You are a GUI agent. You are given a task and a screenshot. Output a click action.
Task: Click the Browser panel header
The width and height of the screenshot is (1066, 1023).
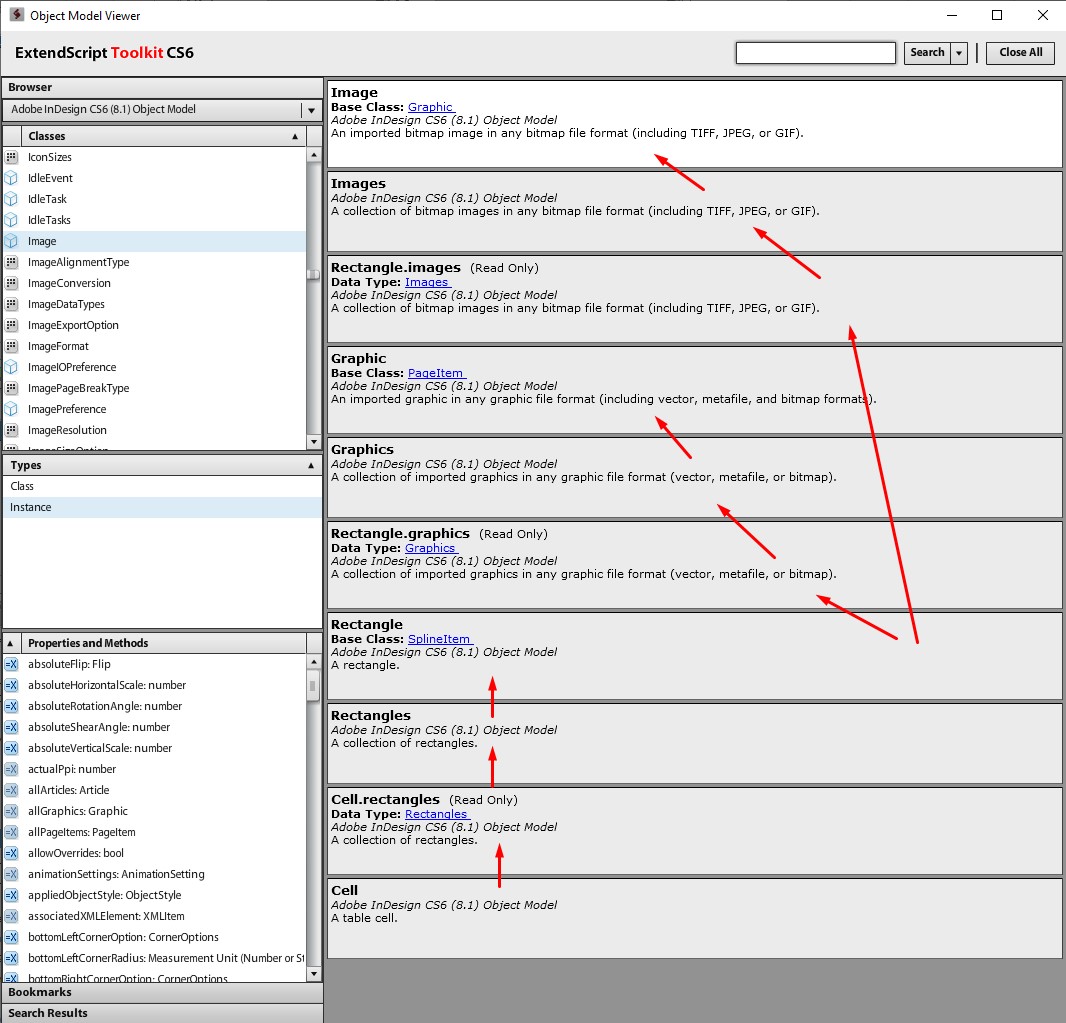pos(162,88)
